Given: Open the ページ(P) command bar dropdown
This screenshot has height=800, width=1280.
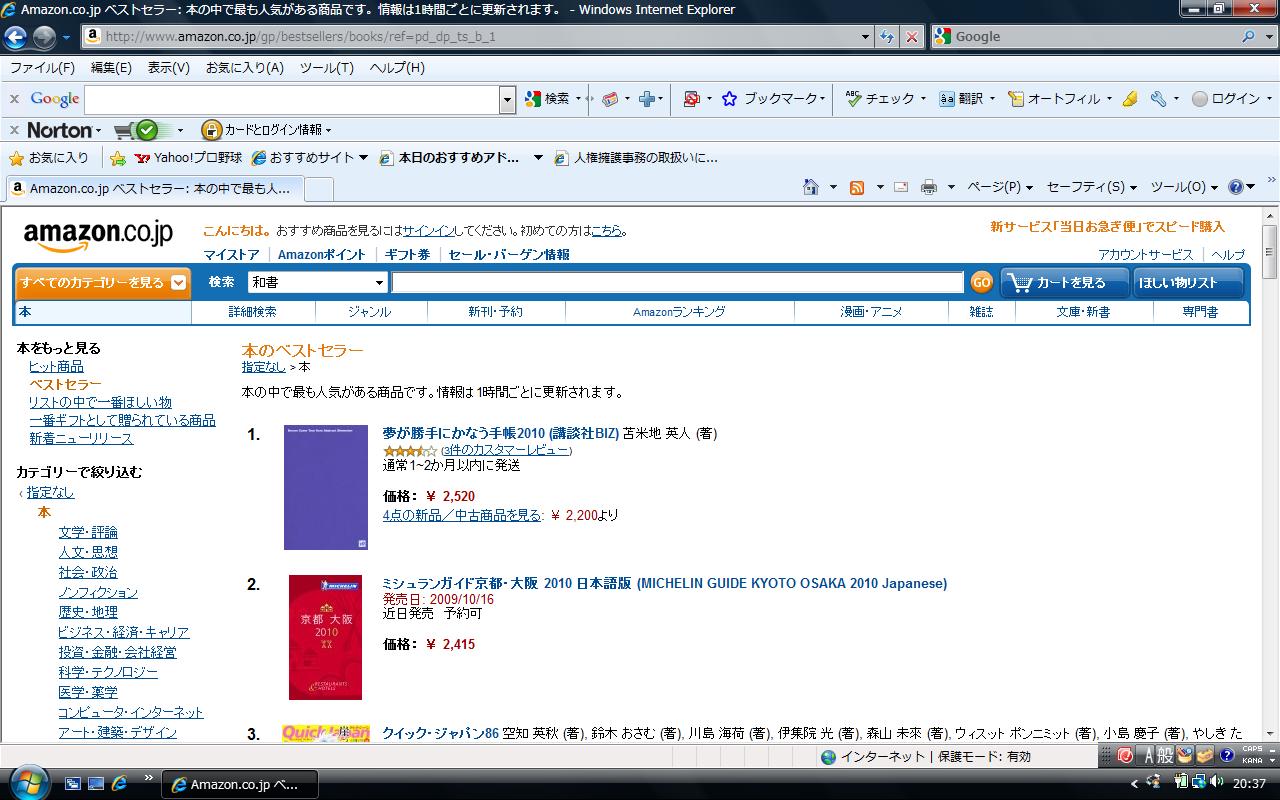Looking at the screenshot, I should pyautogui.click(x=1000, y=187).
